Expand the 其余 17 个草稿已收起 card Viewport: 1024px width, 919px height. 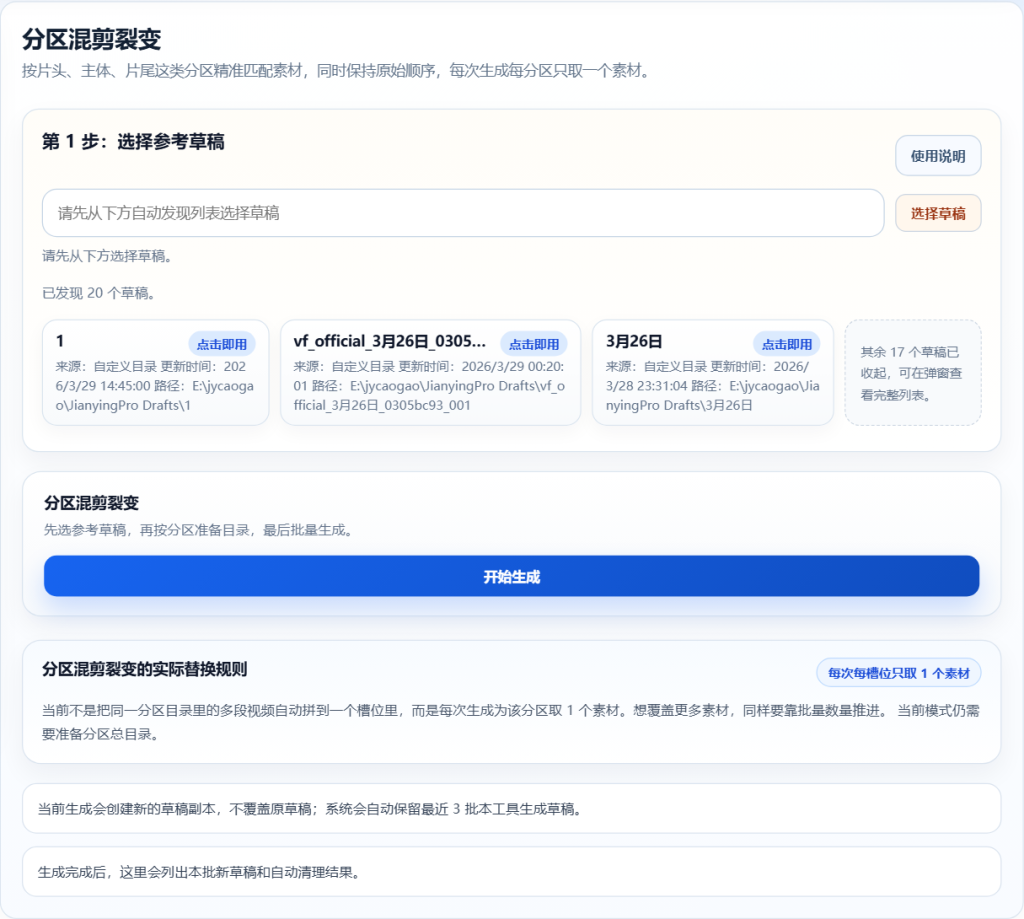[912, 373]
